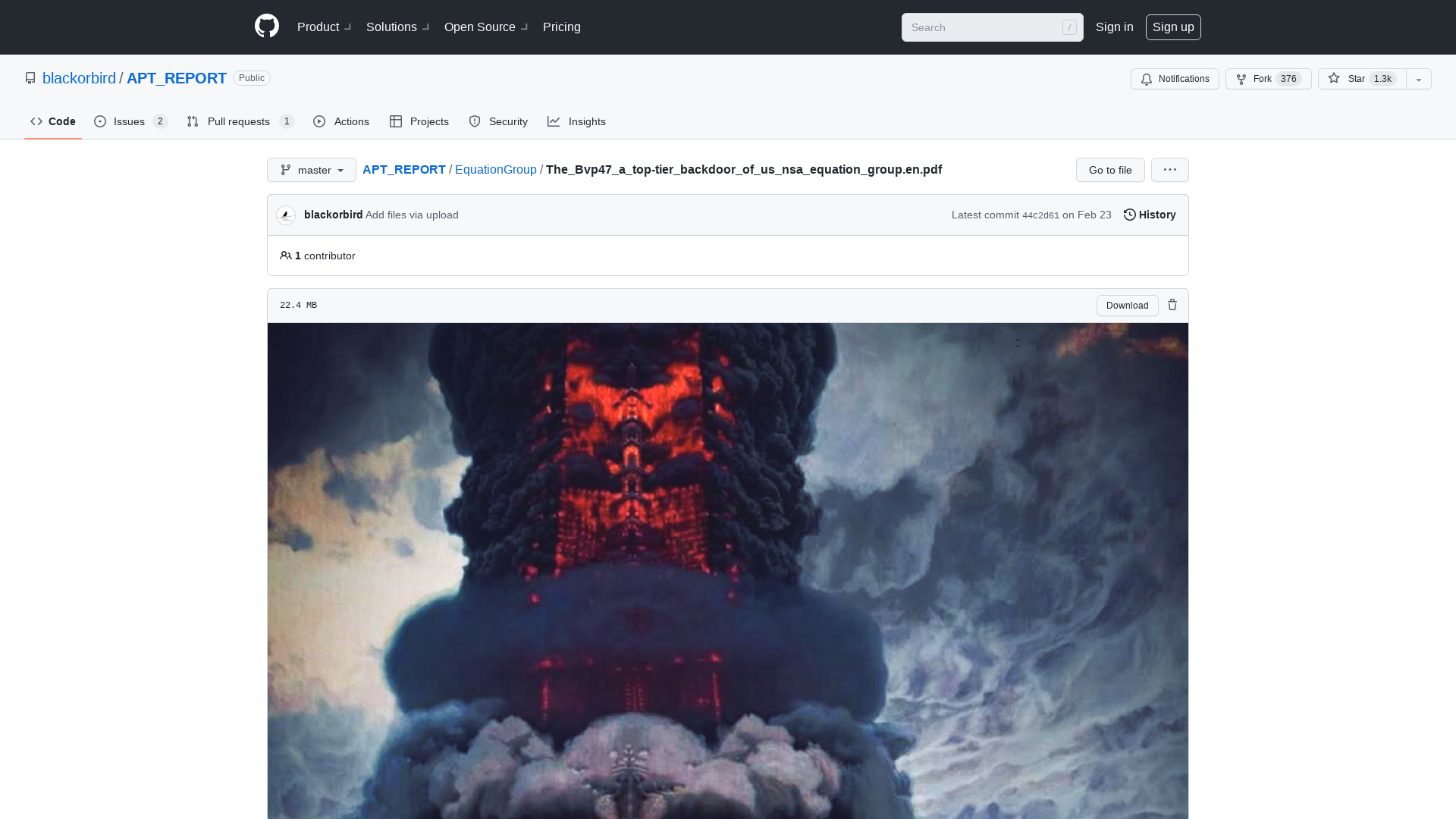1456x819 pixels.
Task: Open the star lists dropdown arrow
Action: 1419,79
